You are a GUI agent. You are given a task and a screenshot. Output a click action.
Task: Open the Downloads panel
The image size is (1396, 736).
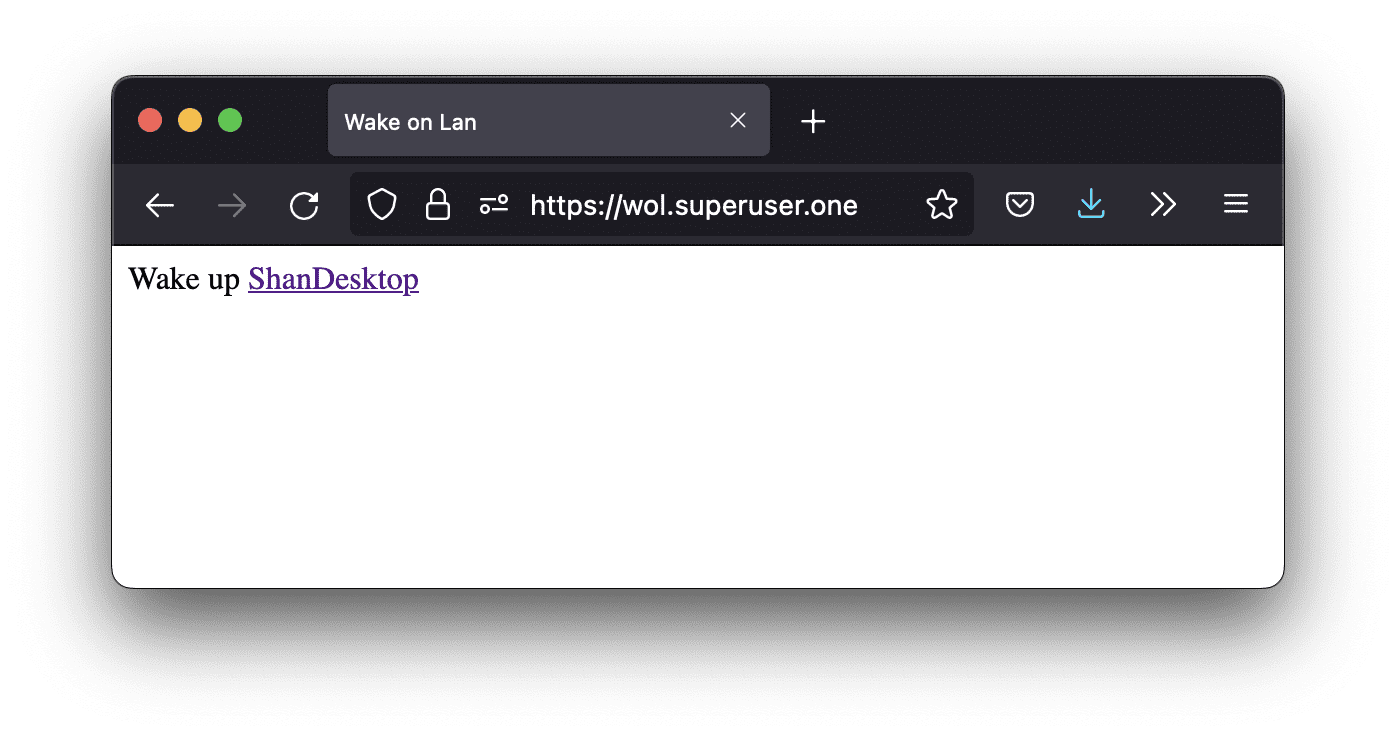tap(1091, 205)
